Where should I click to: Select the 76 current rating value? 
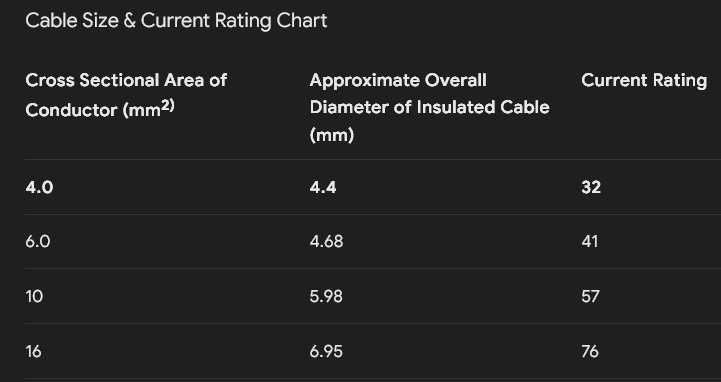[590, 352]
